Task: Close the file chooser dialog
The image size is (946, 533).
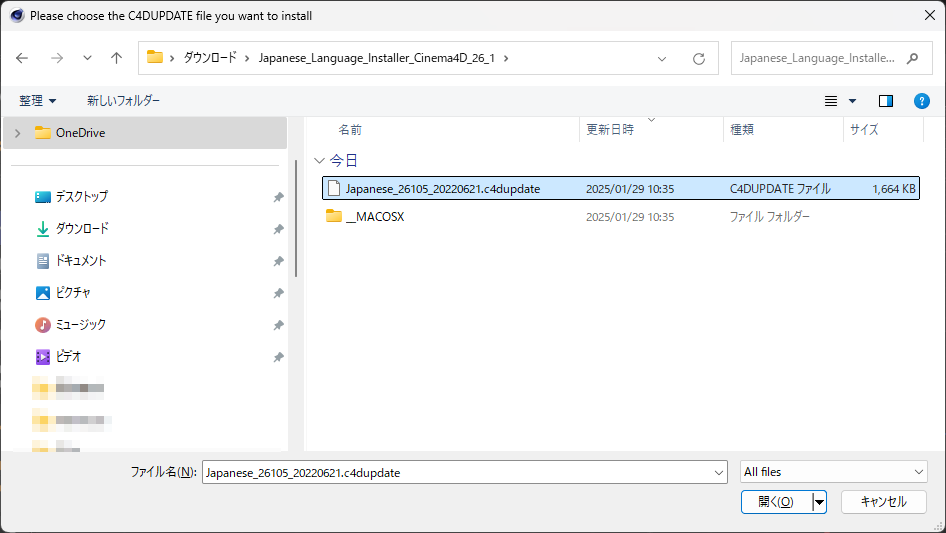Action: tap(930, 16)
